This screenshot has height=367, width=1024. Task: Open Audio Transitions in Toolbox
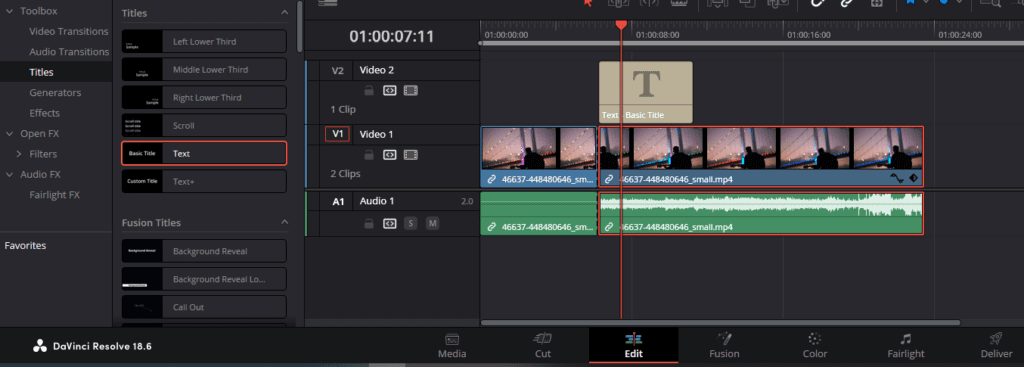(69, 52)
